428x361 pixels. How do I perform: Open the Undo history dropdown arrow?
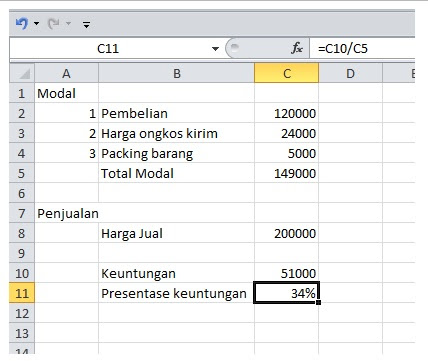(36, 24)
